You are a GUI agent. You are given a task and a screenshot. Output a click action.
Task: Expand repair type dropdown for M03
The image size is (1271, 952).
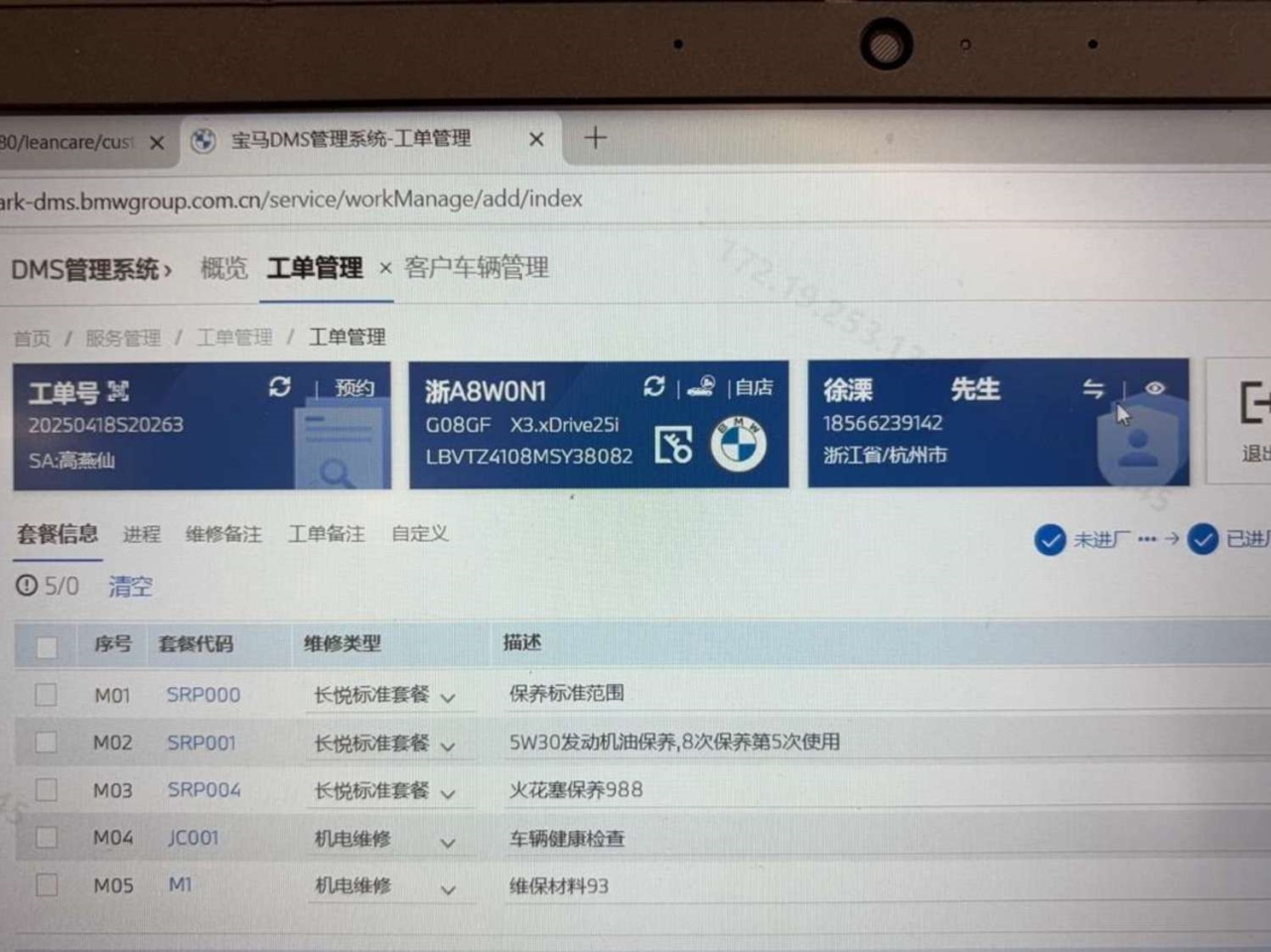[x=448, y=794]
